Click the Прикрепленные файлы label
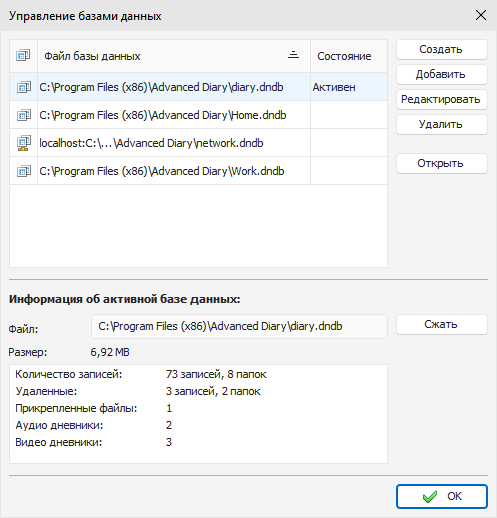The image size is (497, 518). pos(76,408)
